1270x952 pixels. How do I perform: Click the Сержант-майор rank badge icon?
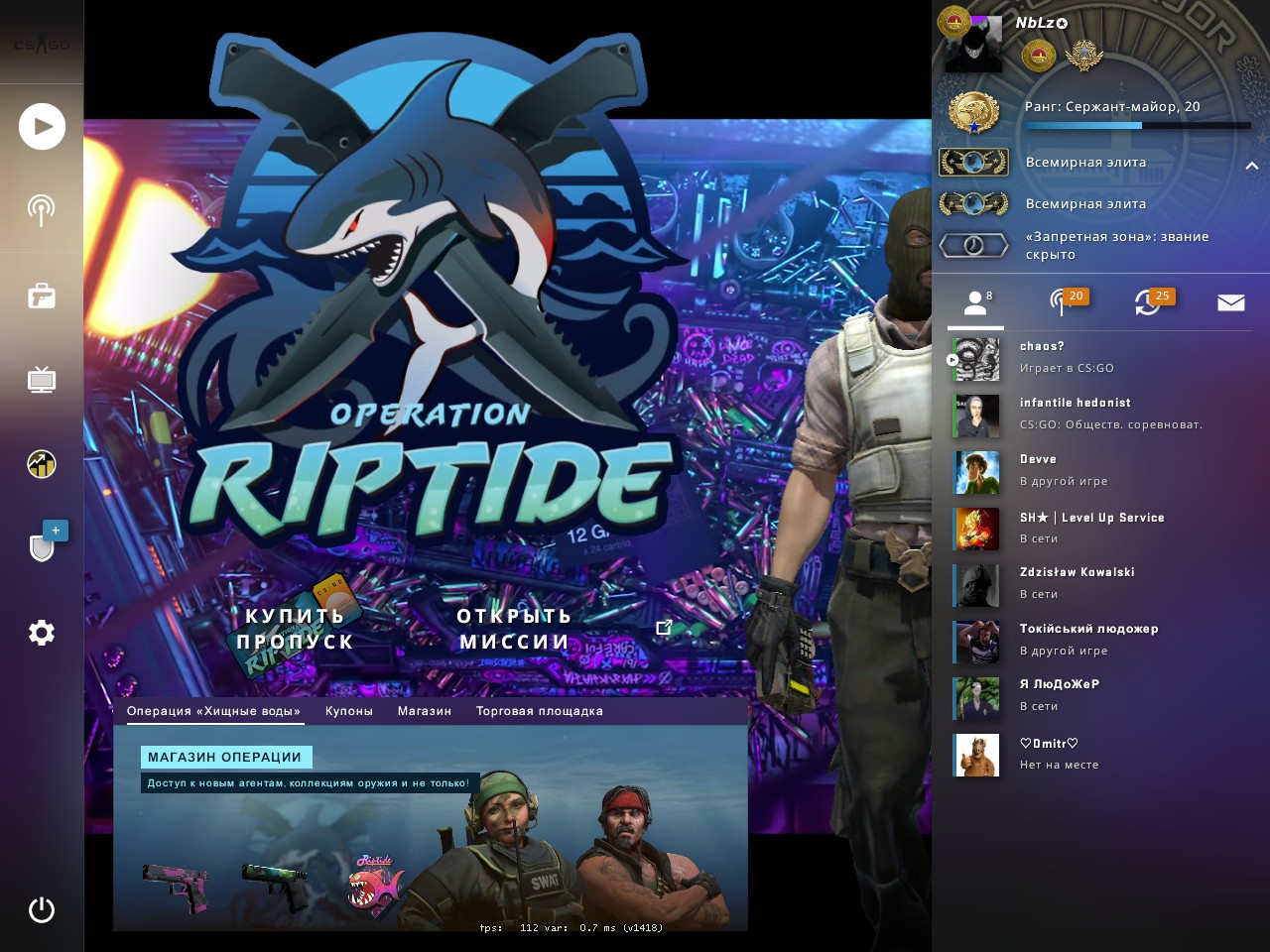[x=973, y=113]
